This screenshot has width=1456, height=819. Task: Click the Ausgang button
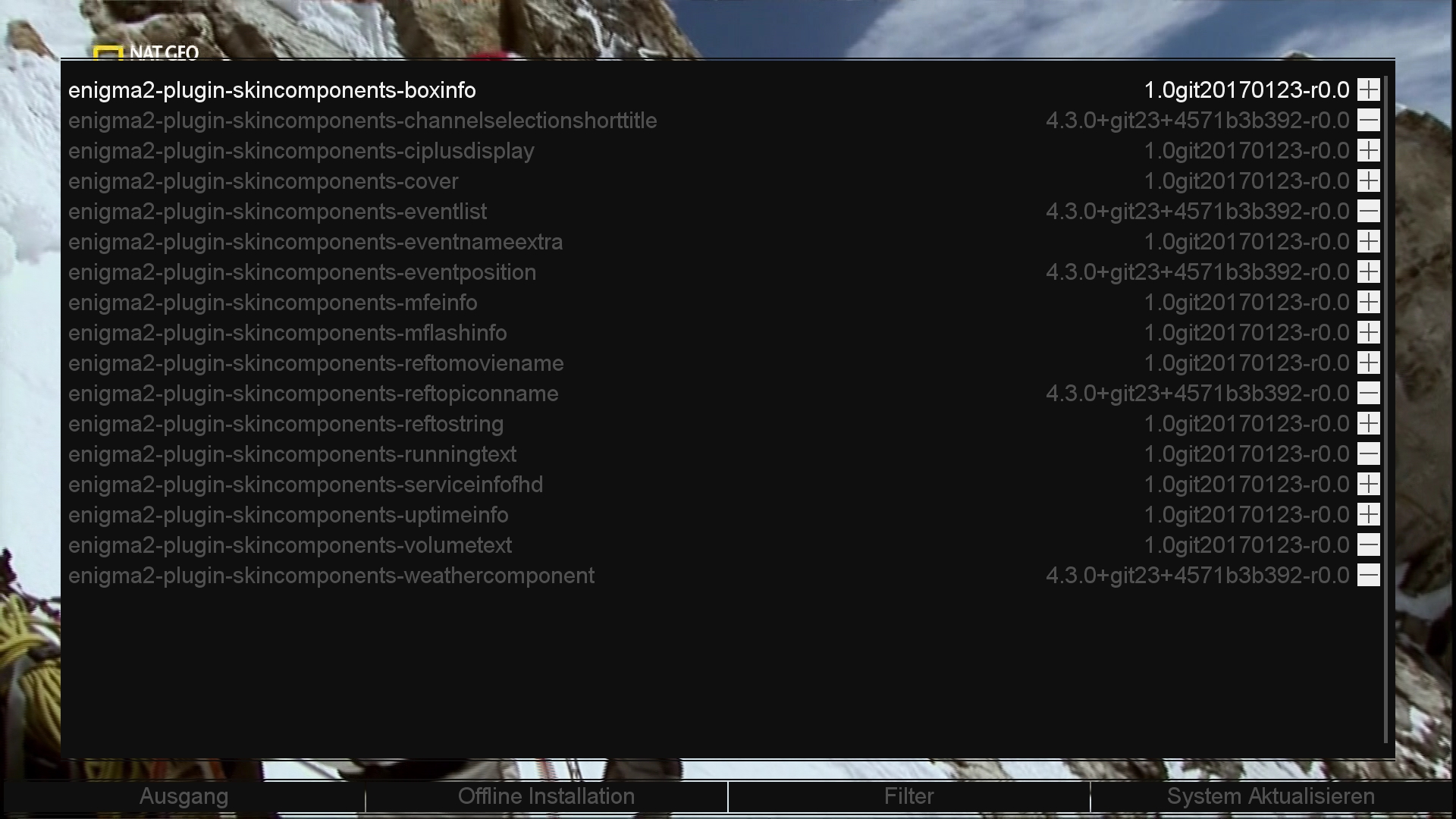(184, 796)
